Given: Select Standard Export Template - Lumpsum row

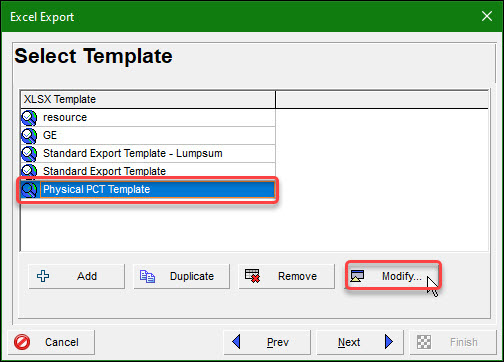Looking at the screenshot, I should (x=148, y=154).
